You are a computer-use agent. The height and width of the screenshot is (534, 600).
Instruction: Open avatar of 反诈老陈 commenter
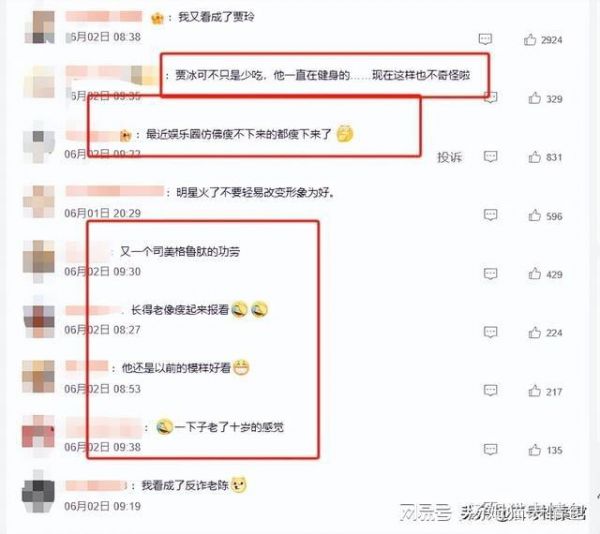[38, 493]
